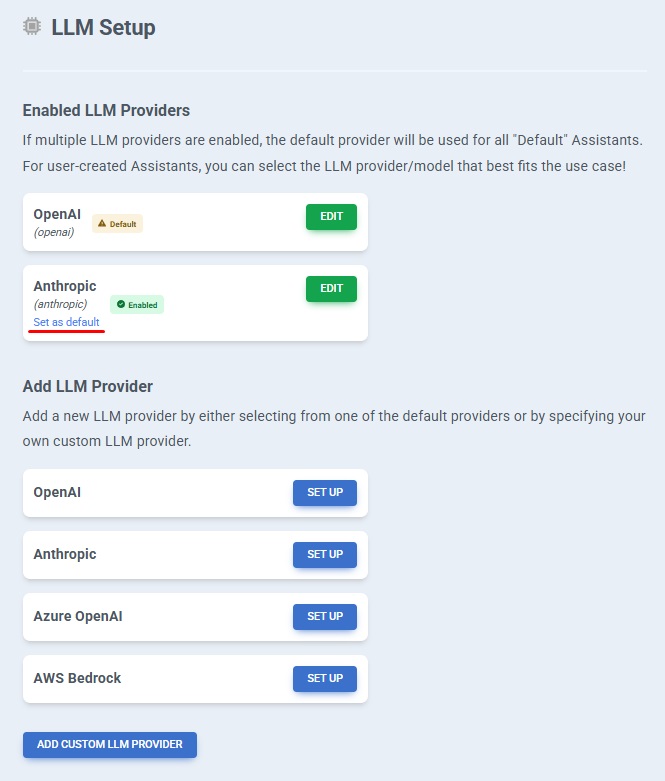Click the AWS Bedrock card label
Screen dimensions: 665x781
(77, 678)
